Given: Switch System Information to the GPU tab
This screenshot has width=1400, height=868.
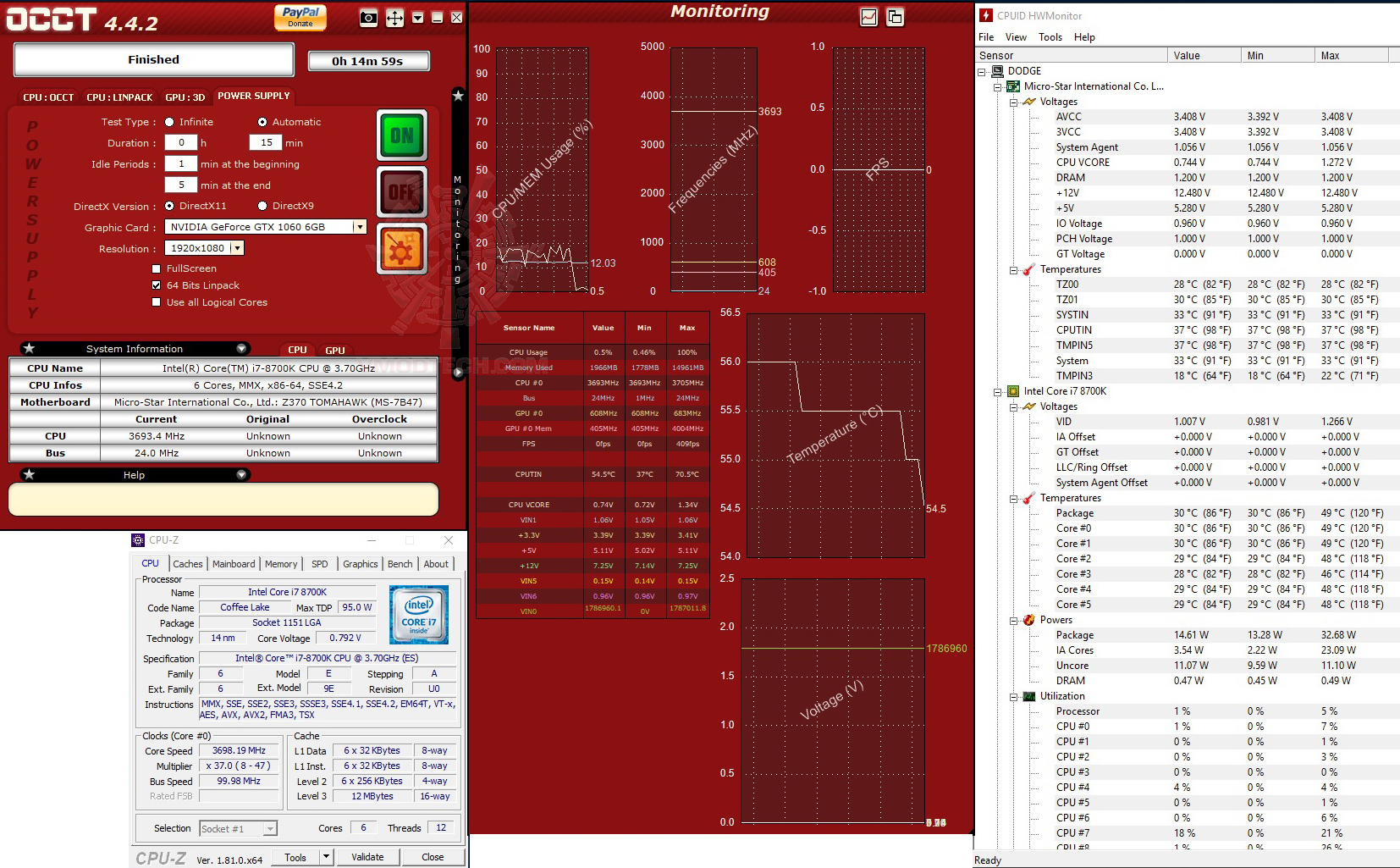Looking at the screenshot, I should click(x=335, y=350).
